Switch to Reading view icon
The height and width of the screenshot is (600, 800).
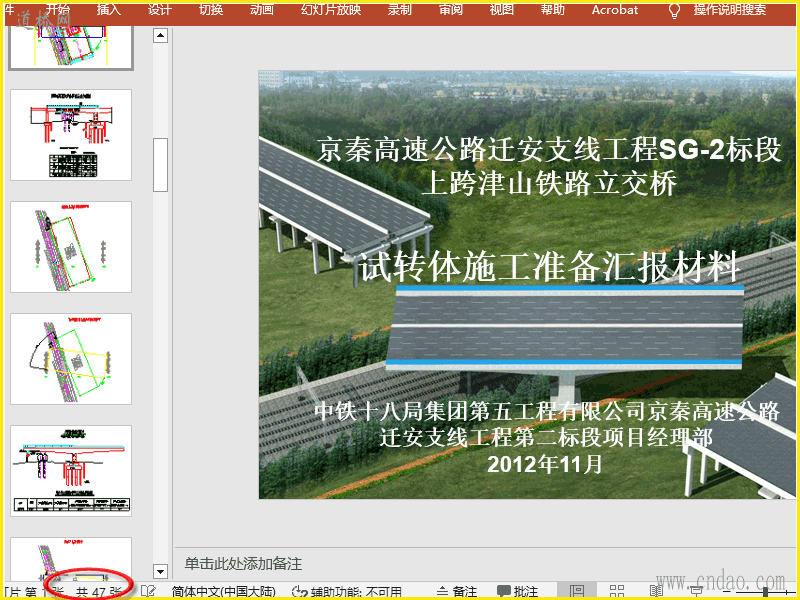[x=657, y=591]
